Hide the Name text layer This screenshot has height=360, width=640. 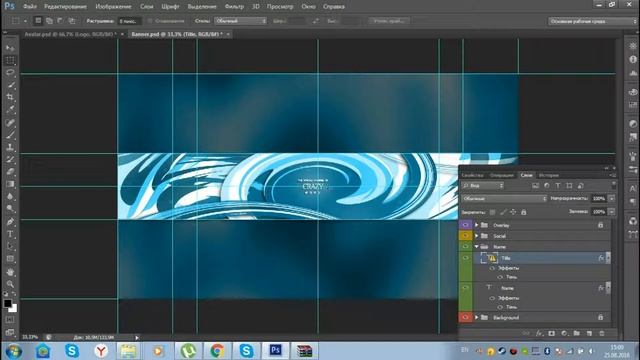coord(465,288)
